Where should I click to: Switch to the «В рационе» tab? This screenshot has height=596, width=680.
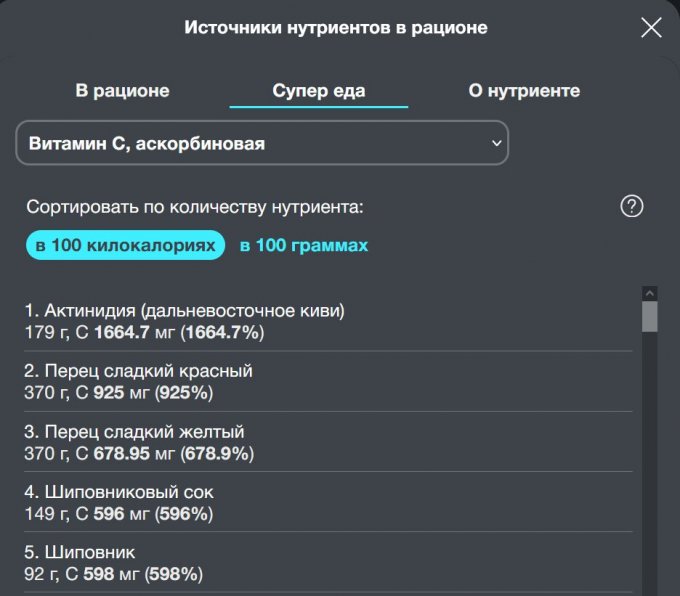(x=123, y=91)
